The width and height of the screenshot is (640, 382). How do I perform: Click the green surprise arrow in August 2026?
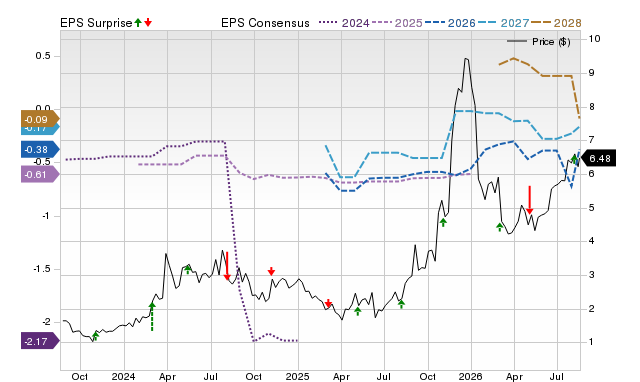tap(574, 159)
